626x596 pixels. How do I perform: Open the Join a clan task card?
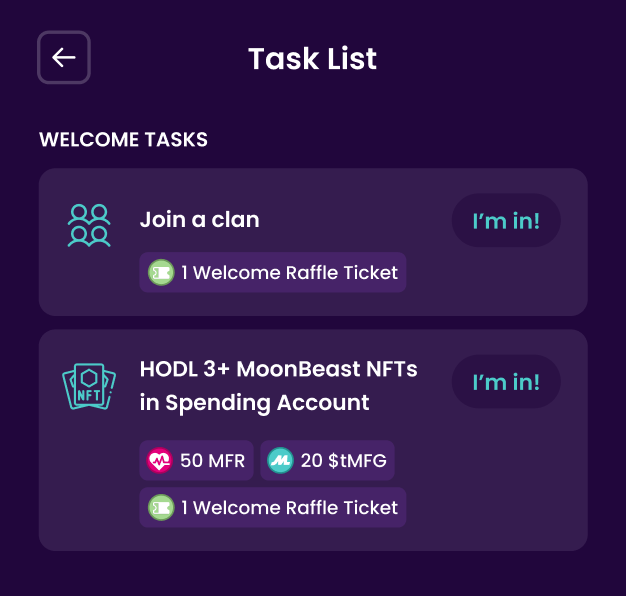tap(313, 242)
